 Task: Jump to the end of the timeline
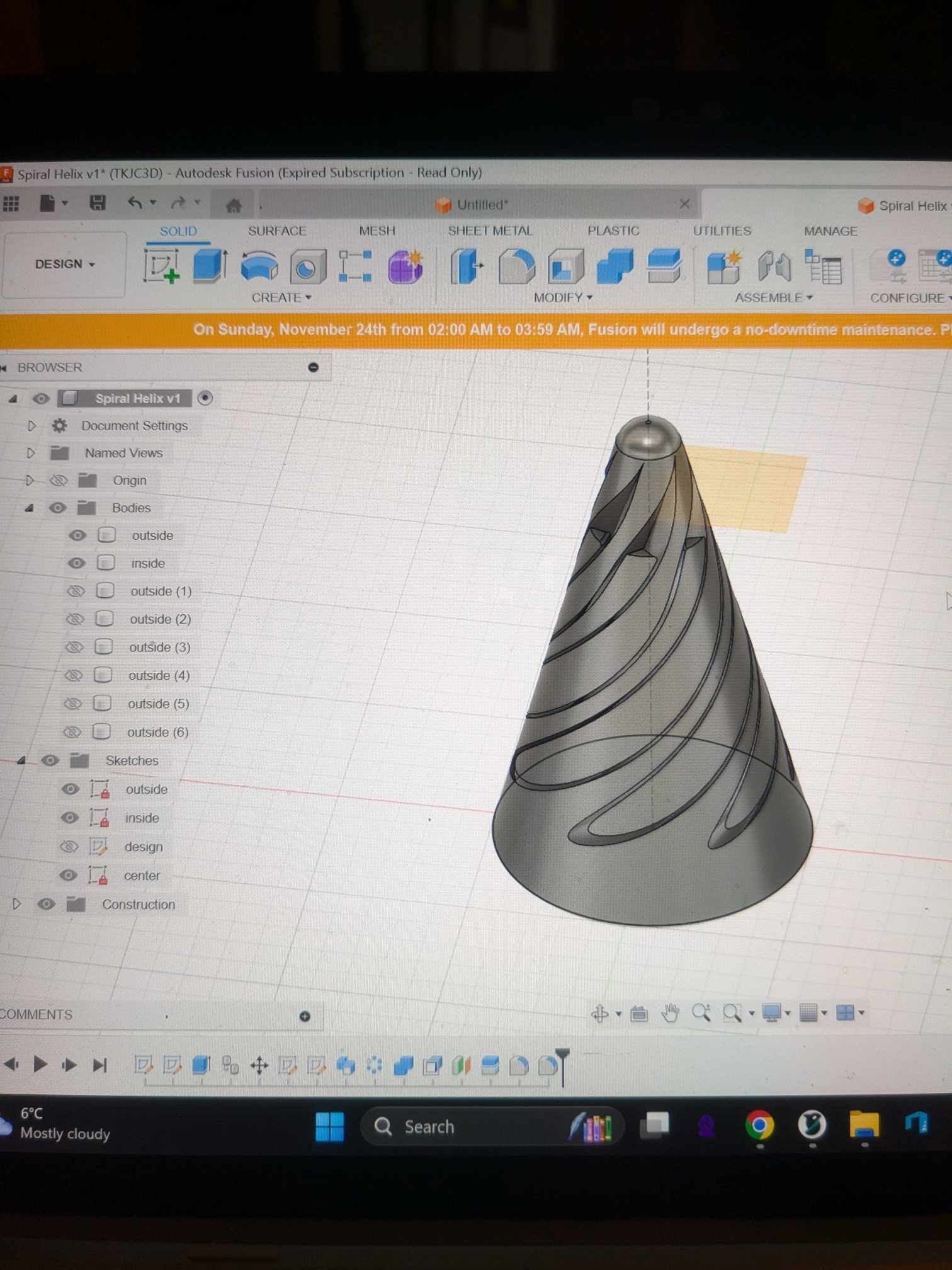click(x=99, y=1065)
